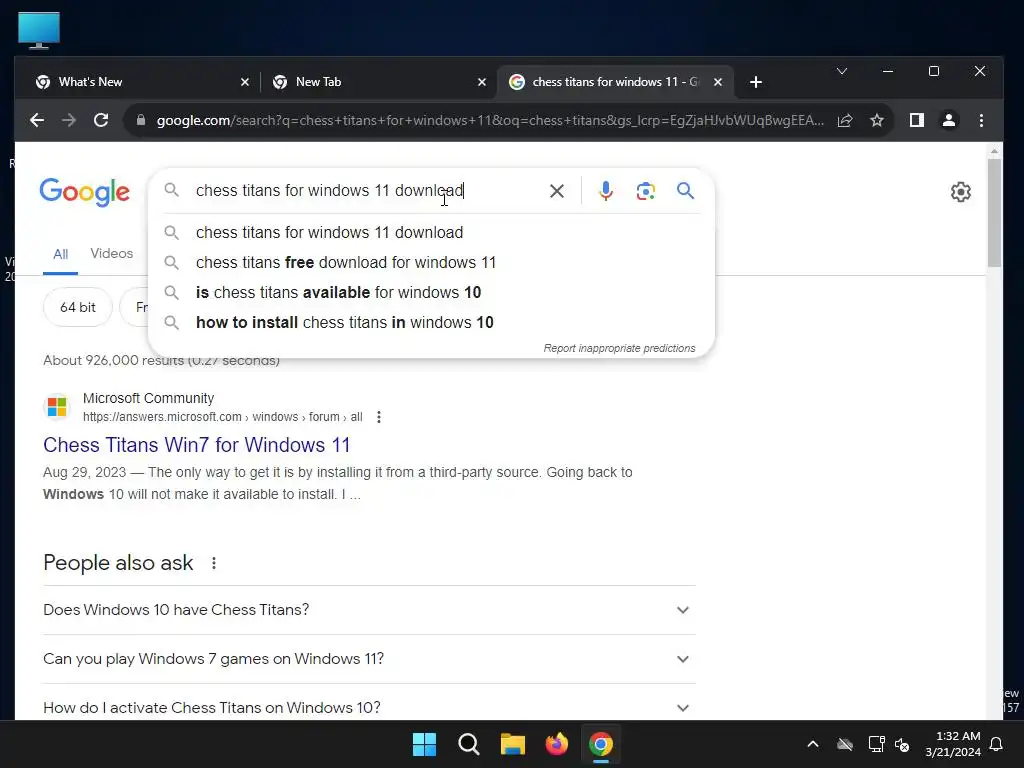Switch to Videos results tab
Screen dimensions: 1024x768
pyautogui.click(x=112, y=253)
